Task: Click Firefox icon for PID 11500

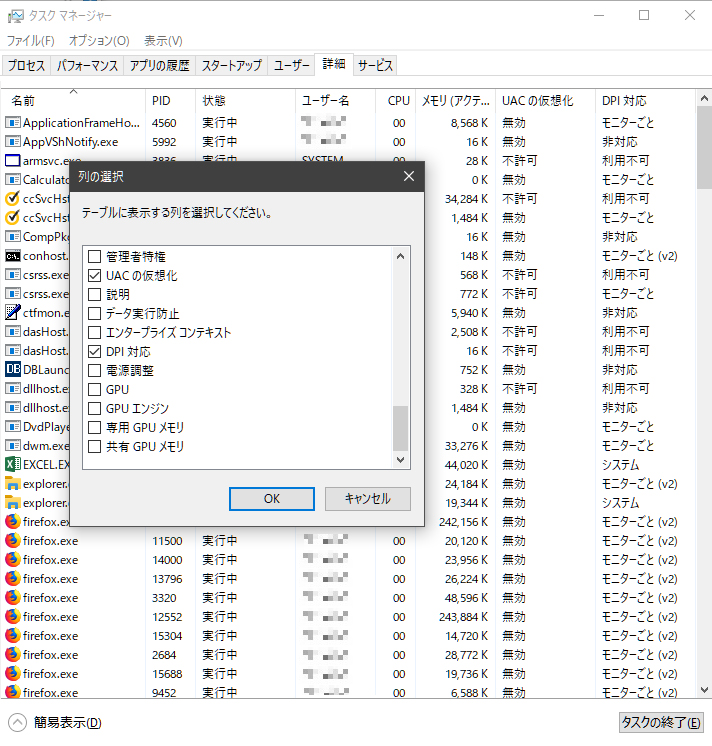Action: tap(13, 540)
